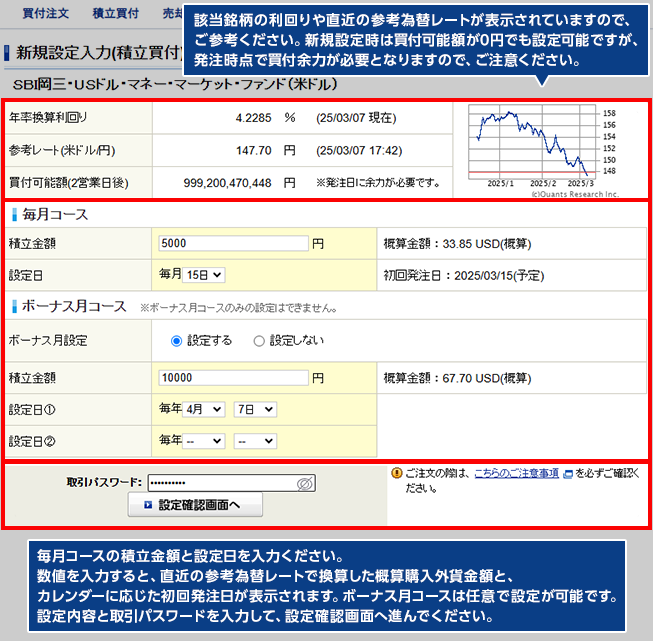Image resolution: width=653 pixels, height=641 pixels.
Task: Select the 設定しない radio button
Action: tap(259, 341)
